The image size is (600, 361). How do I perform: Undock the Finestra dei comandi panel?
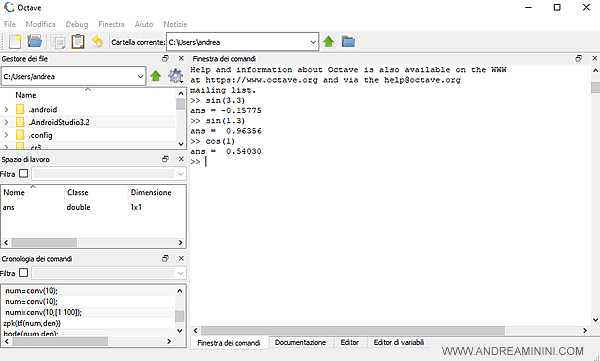579,58
